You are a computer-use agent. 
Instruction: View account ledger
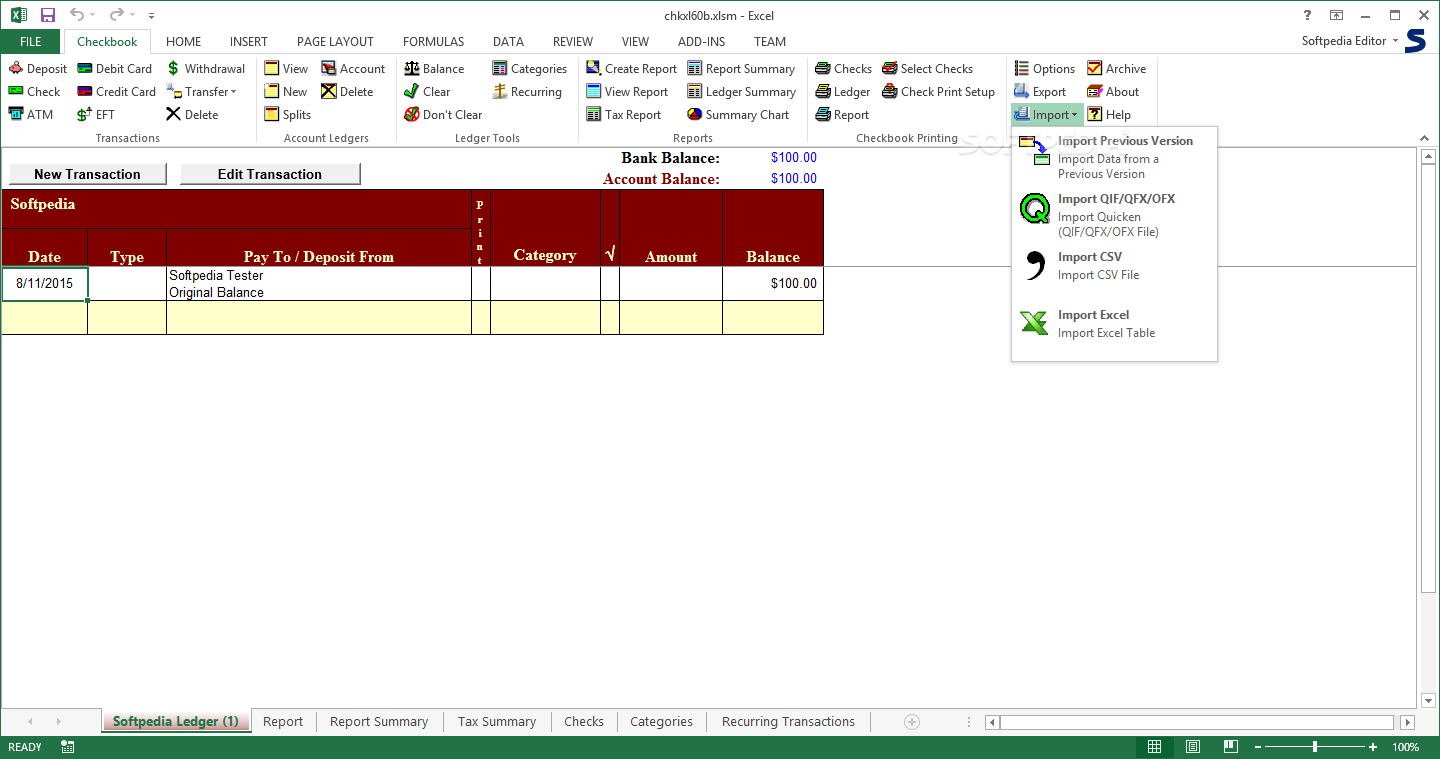click(286, 69)
